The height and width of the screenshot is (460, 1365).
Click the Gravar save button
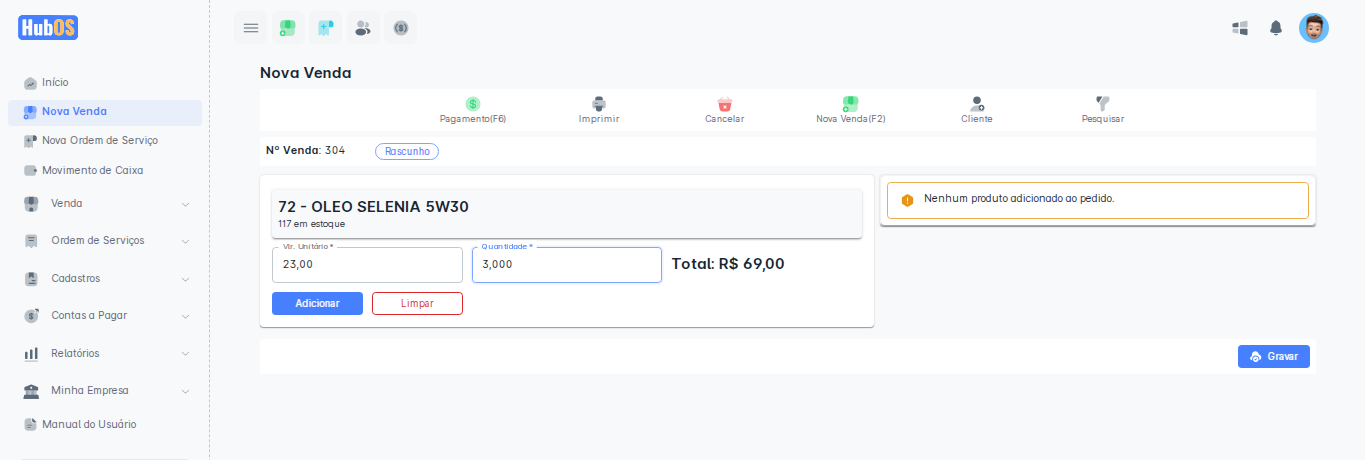pos(1273,357)
